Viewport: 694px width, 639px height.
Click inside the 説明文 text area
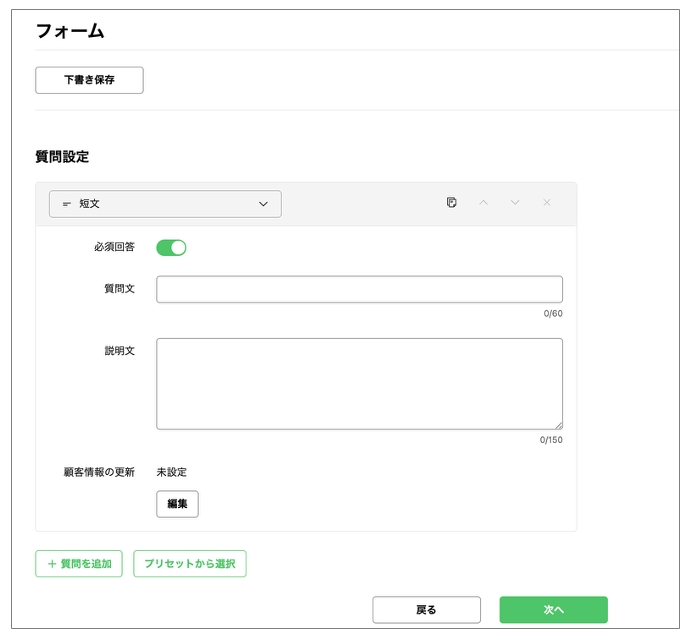point(359,384)
